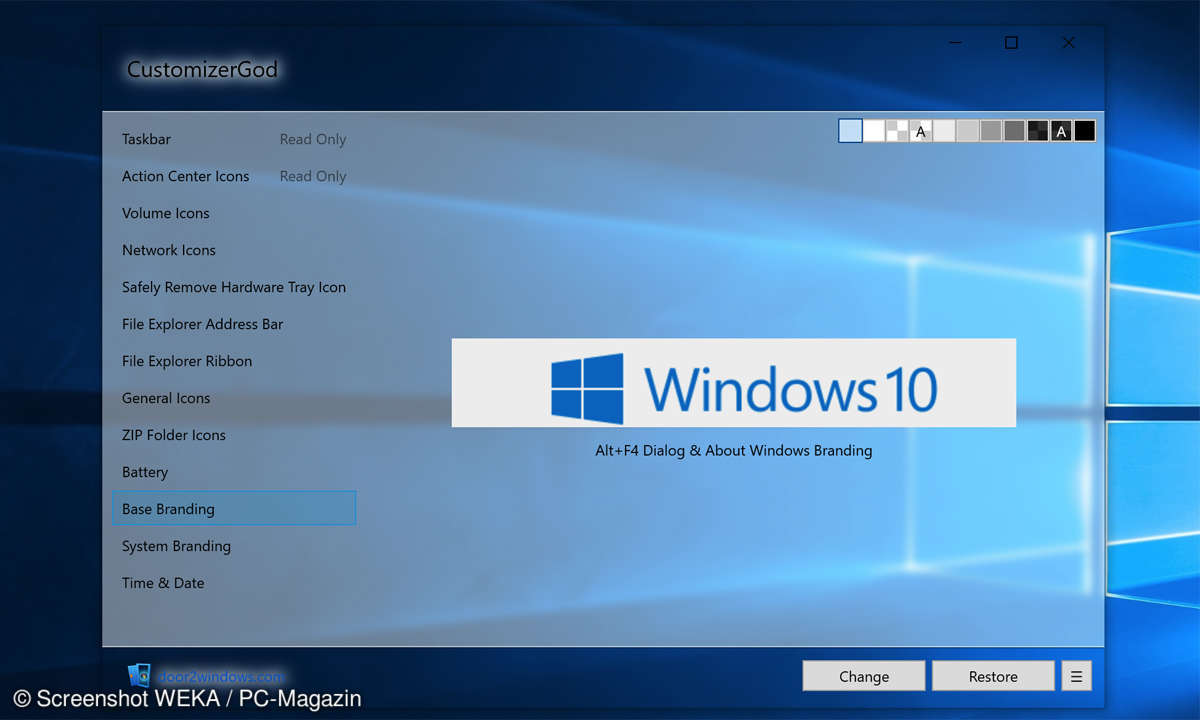
Task: Switch to System Branding
Action: pyautogui.click(x=234, y=546)
